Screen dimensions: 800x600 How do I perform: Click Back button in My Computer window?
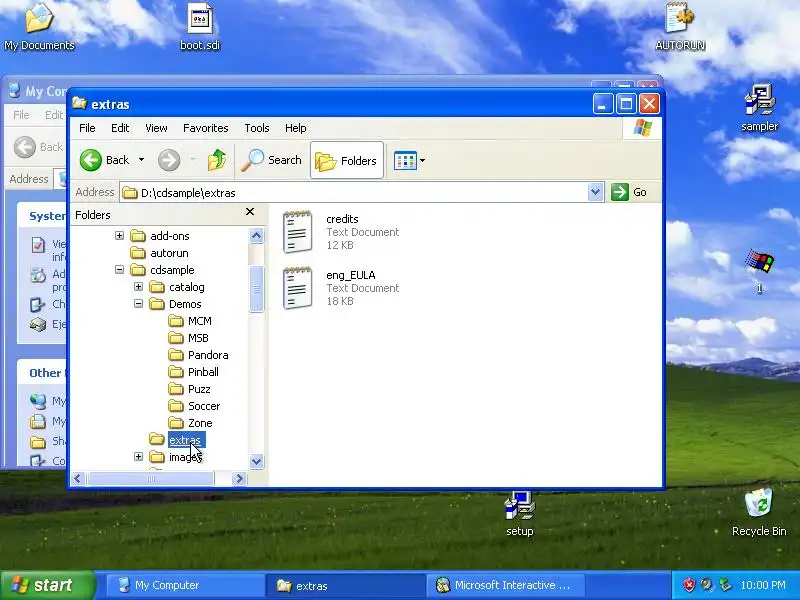coord(39,147)
